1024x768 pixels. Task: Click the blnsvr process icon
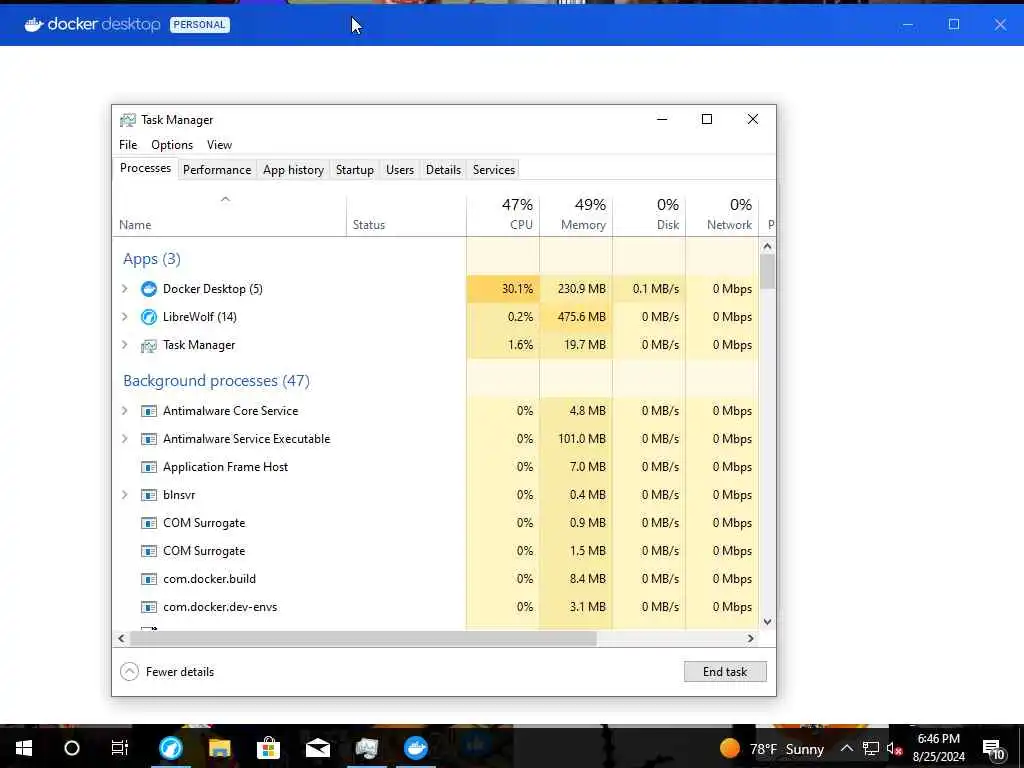click(x=149, y=495)
